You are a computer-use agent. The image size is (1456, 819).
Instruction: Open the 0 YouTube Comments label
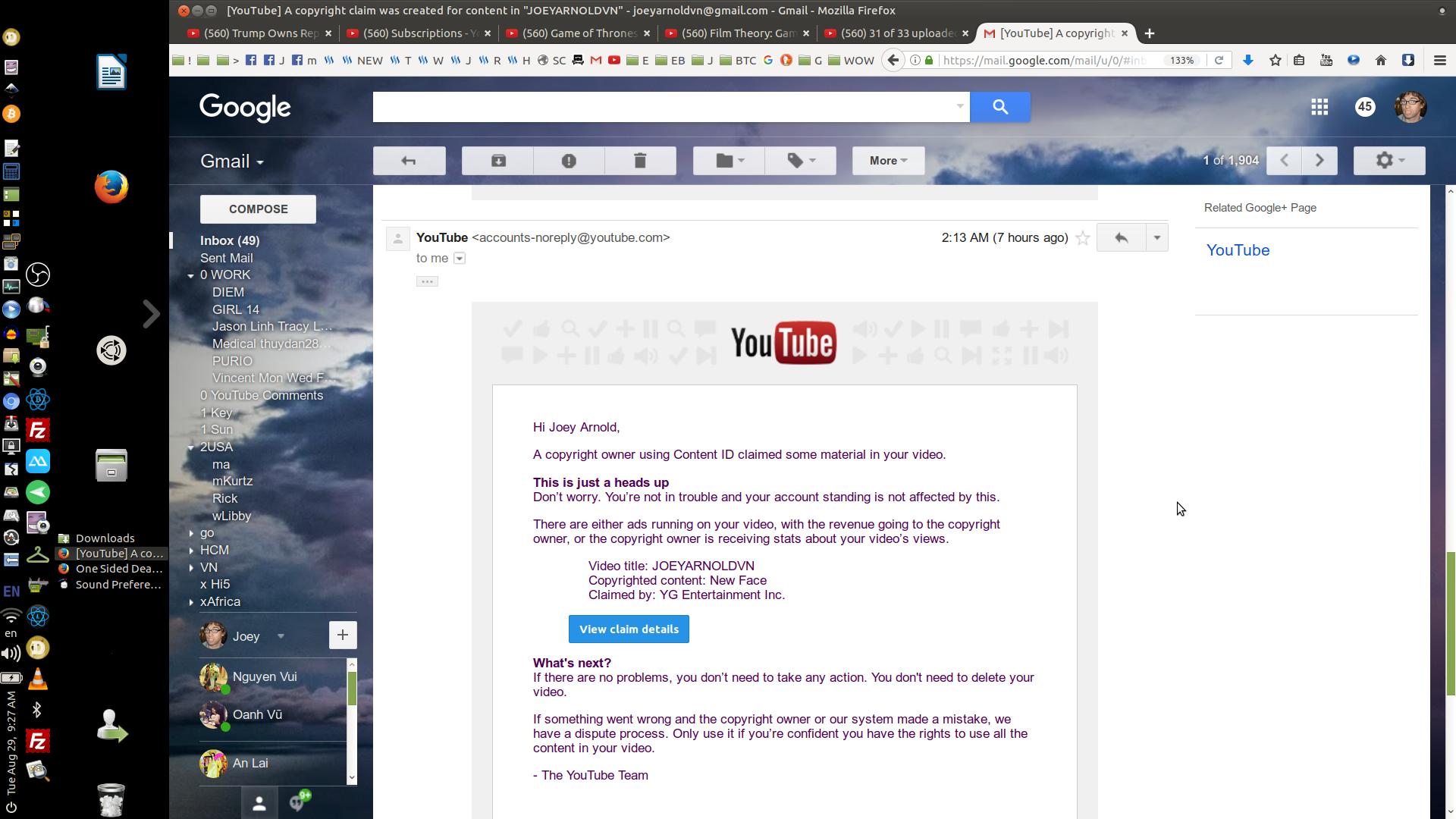click(262, 395)
